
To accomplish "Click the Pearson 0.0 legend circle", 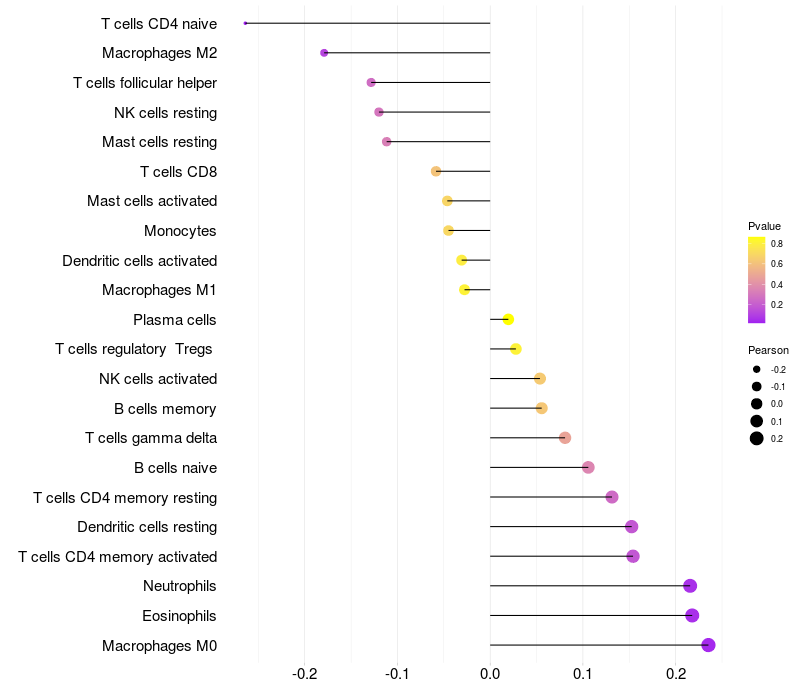I will point(757,404).
